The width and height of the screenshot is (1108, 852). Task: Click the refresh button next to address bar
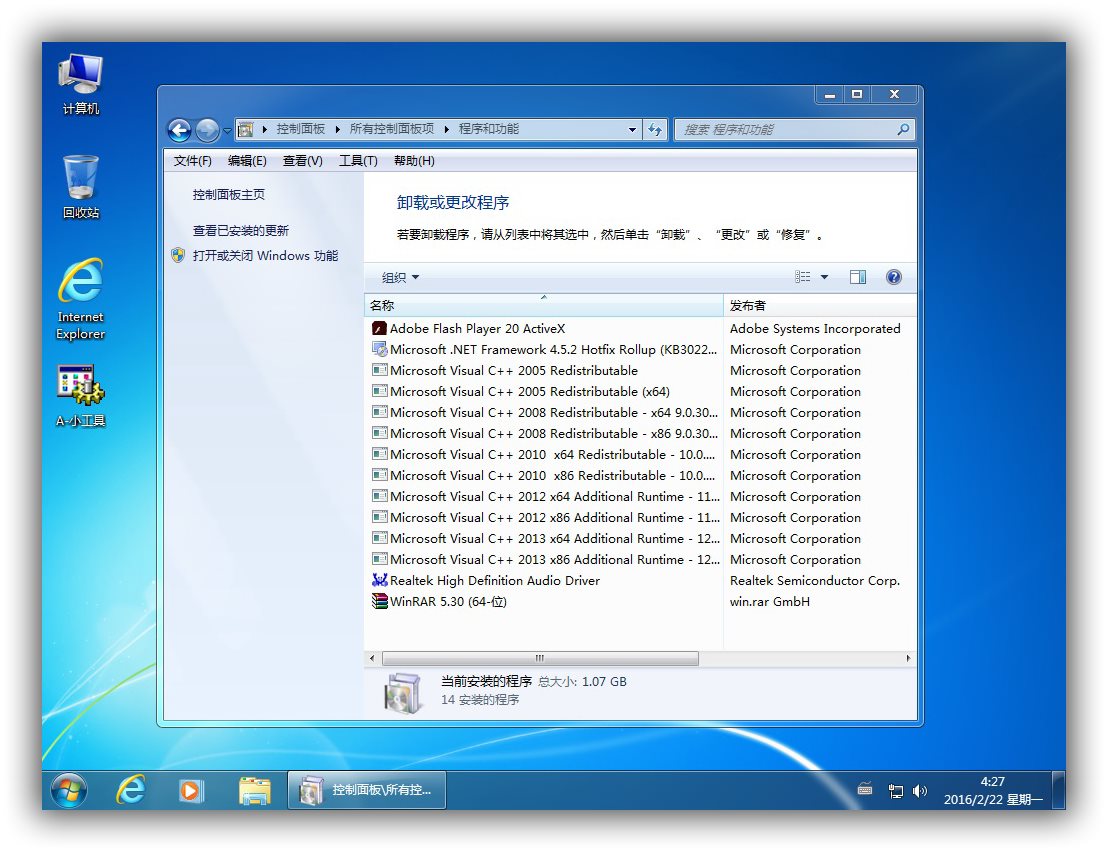tap(654, 129)
